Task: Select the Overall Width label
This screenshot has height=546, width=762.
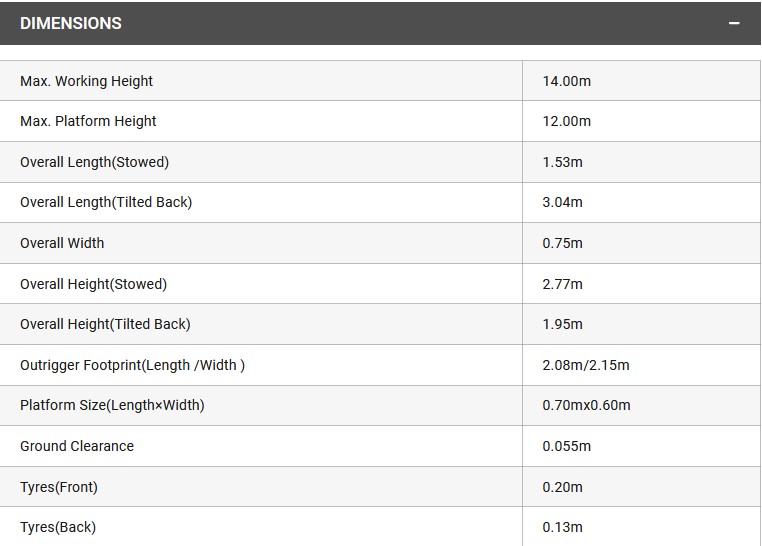Action: coord(62,243)
